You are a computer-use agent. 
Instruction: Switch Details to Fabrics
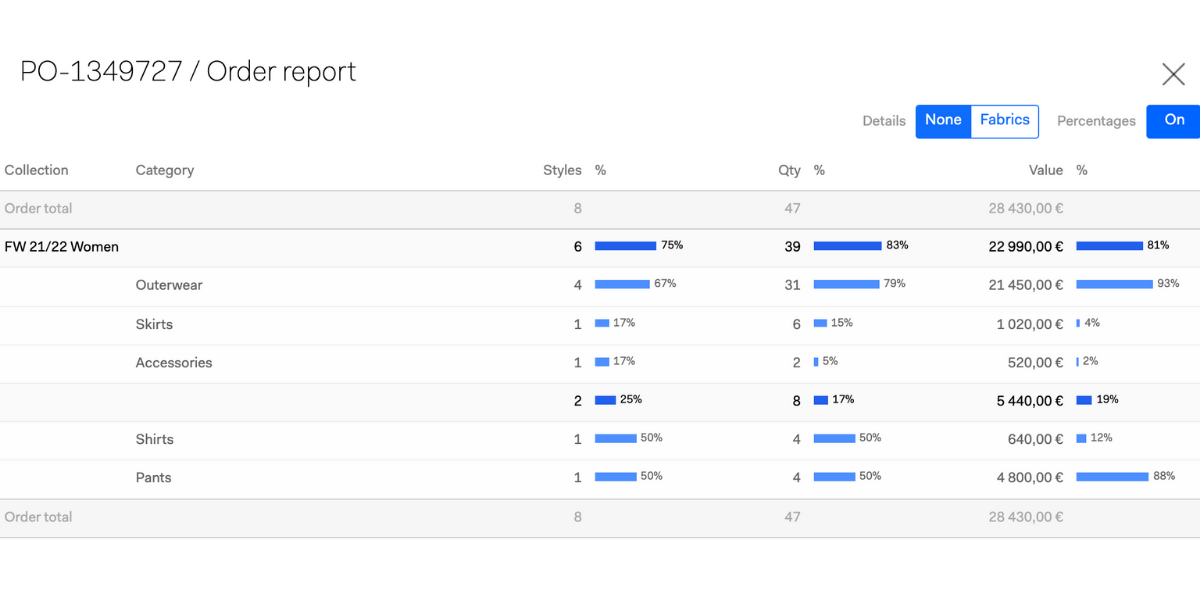point(1005,121)
